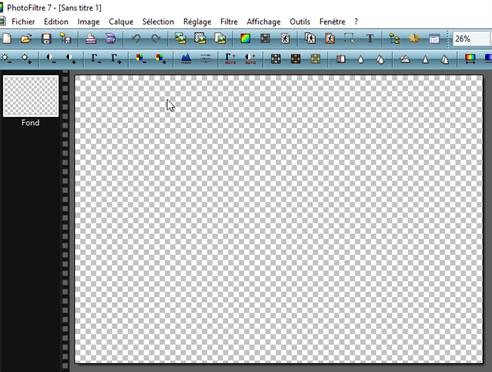The width and height of the screenshot is (492, 372).
Task: Increase brightness with the sun plus icon
Action: (x=26, y=59)
